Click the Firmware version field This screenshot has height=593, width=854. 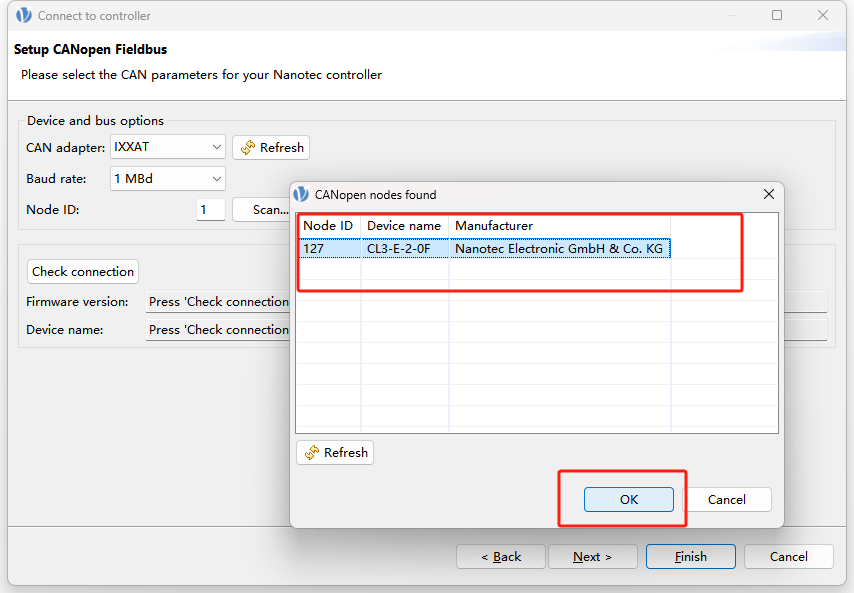[x=218, y=302]
